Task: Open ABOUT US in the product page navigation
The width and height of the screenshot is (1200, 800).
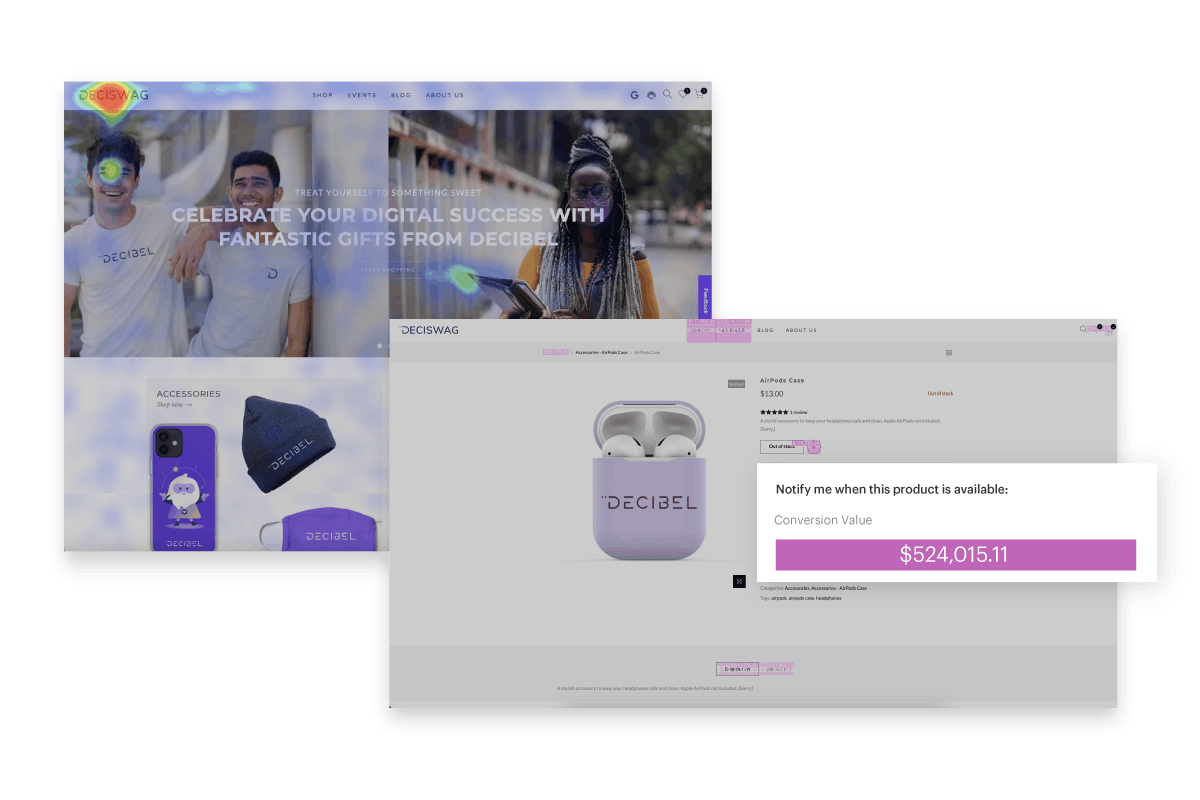Action: [801, 330]
